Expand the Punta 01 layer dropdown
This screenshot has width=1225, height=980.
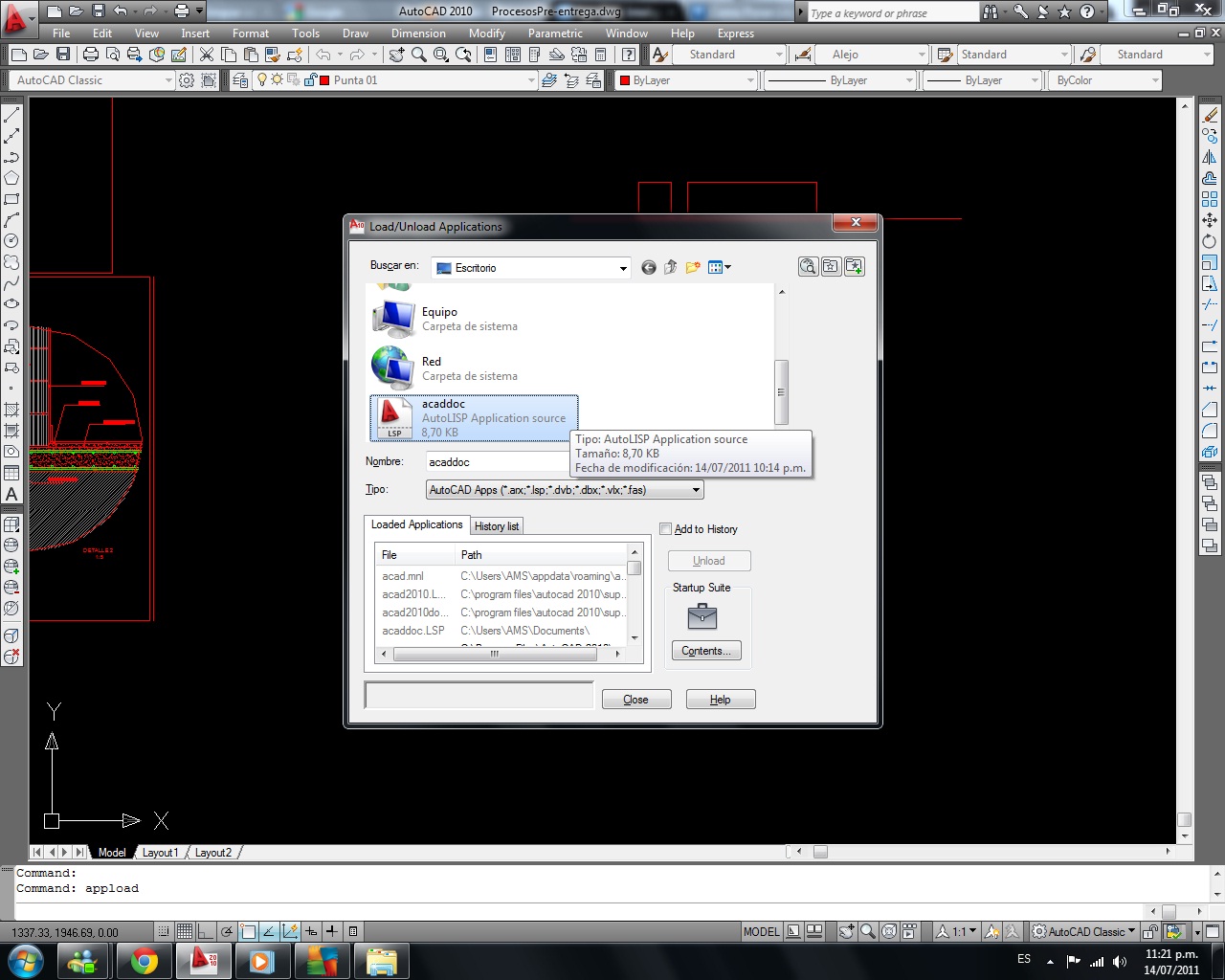click(x=531, y=80)
